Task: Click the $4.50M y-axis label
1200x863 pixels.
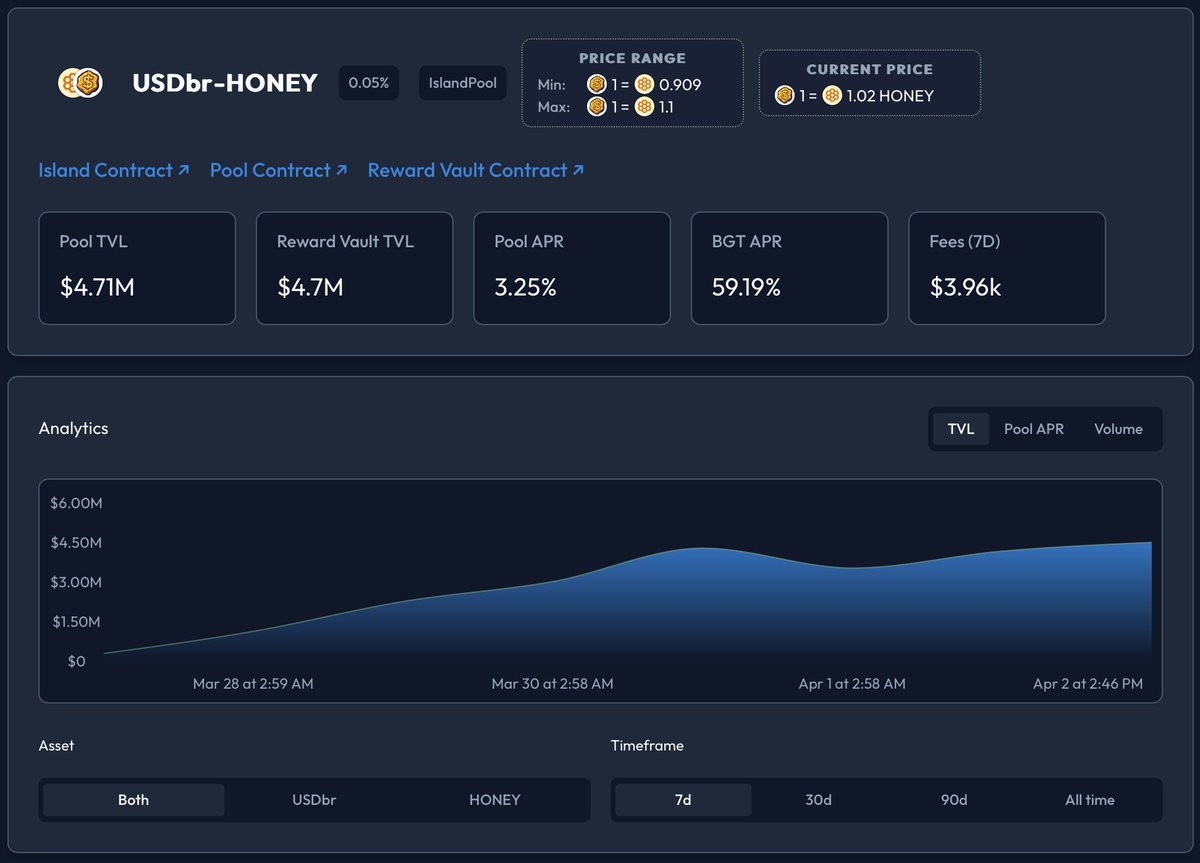Action: coord(76,543)
